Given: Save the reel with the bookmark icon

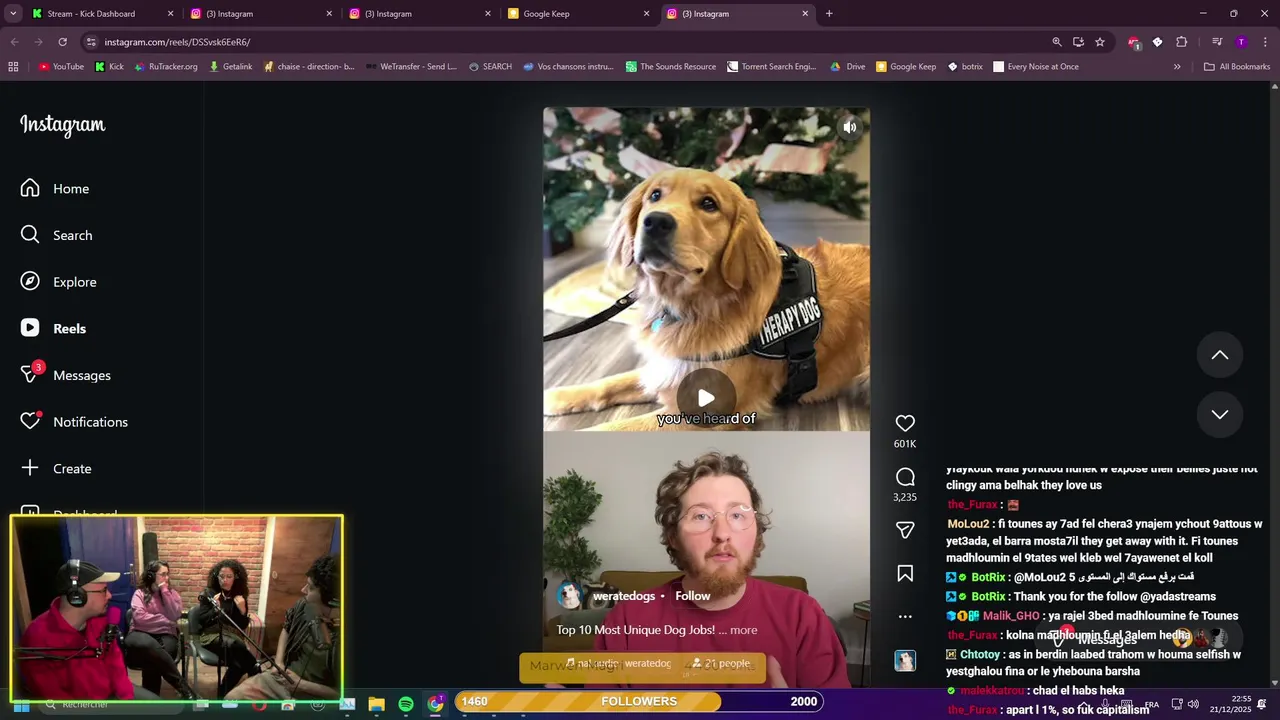Looking at the screenshot, I should [905, 574].
